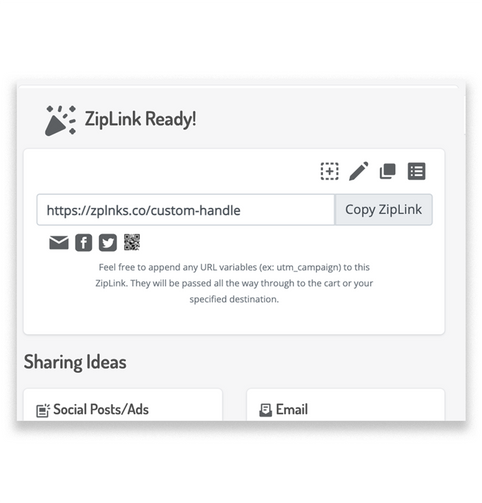Click the URL variables help text
This screenshot has height=503, width=482.
pyautogui.click(x=234, y=283)
